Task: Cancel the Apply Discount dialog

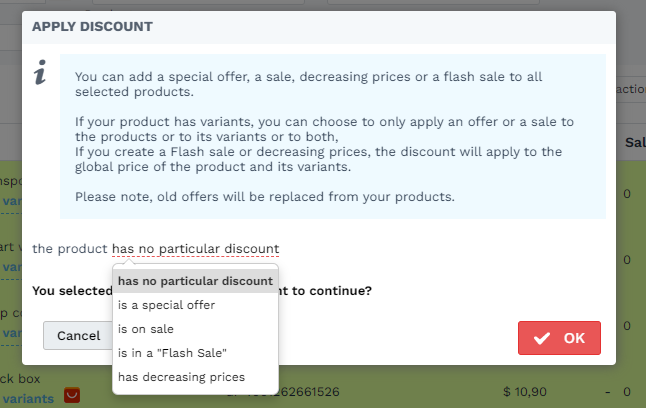Action: pos(78,335)
